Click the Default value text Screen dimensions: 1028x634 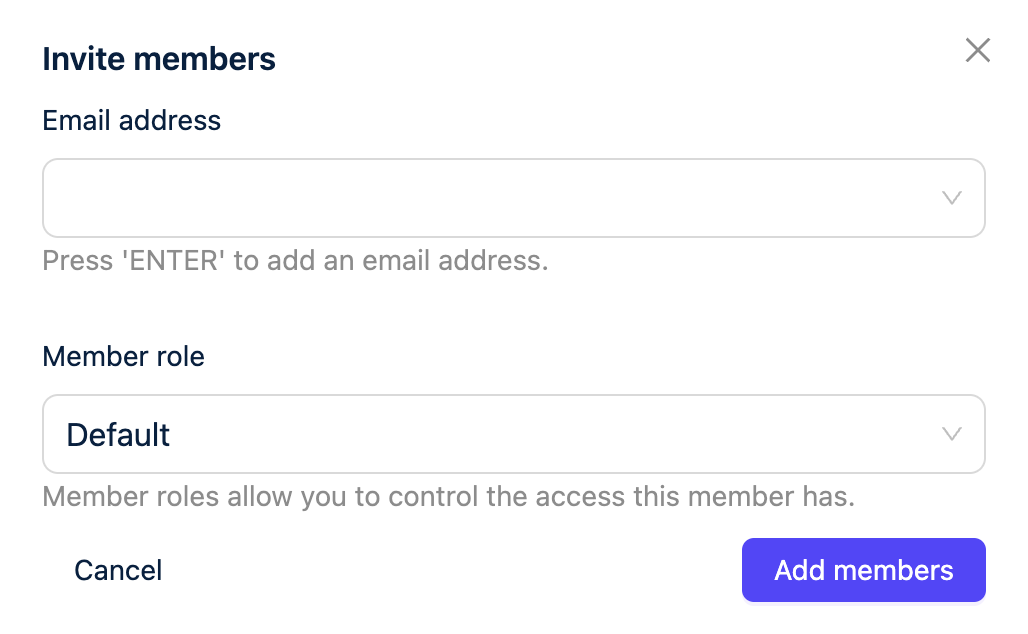118,435
